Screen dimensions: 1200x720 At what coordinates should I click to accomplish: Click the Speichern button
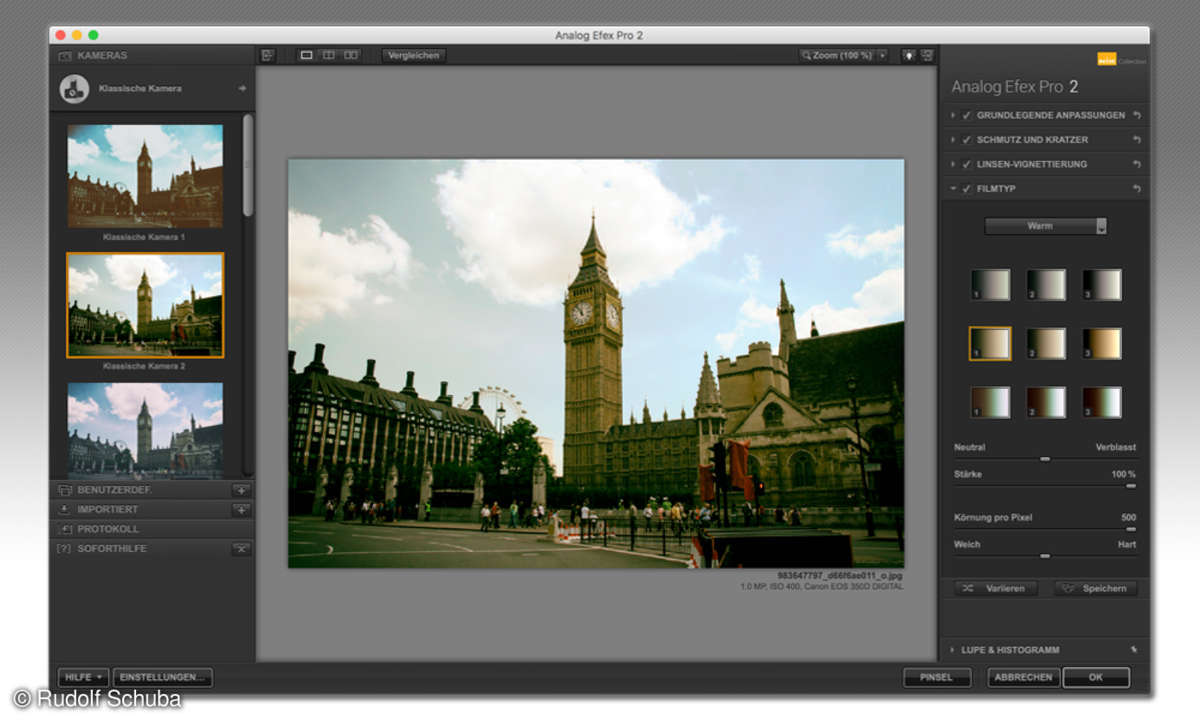tap(1095, 588)
